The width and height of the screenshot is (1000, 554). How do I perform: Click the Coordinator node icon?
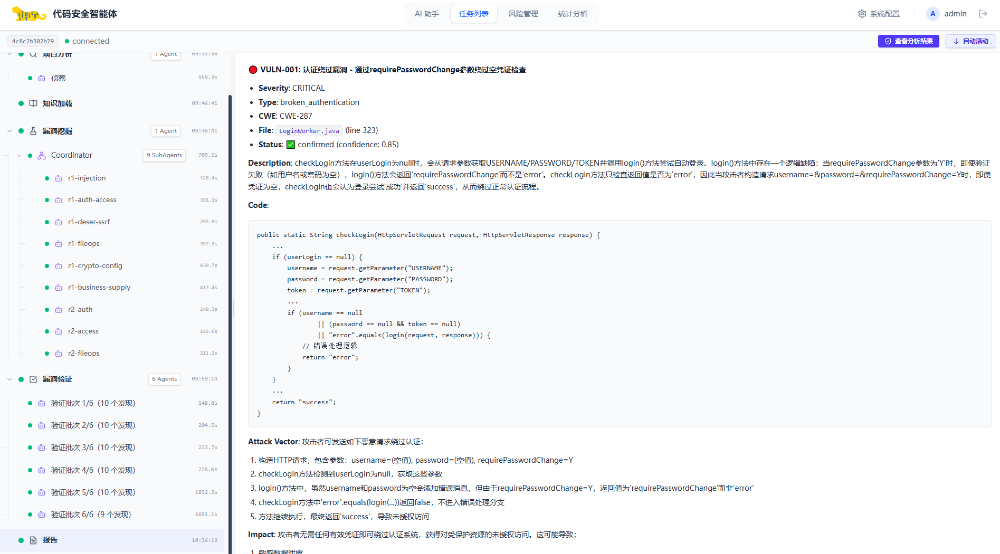tap(42, 155)
